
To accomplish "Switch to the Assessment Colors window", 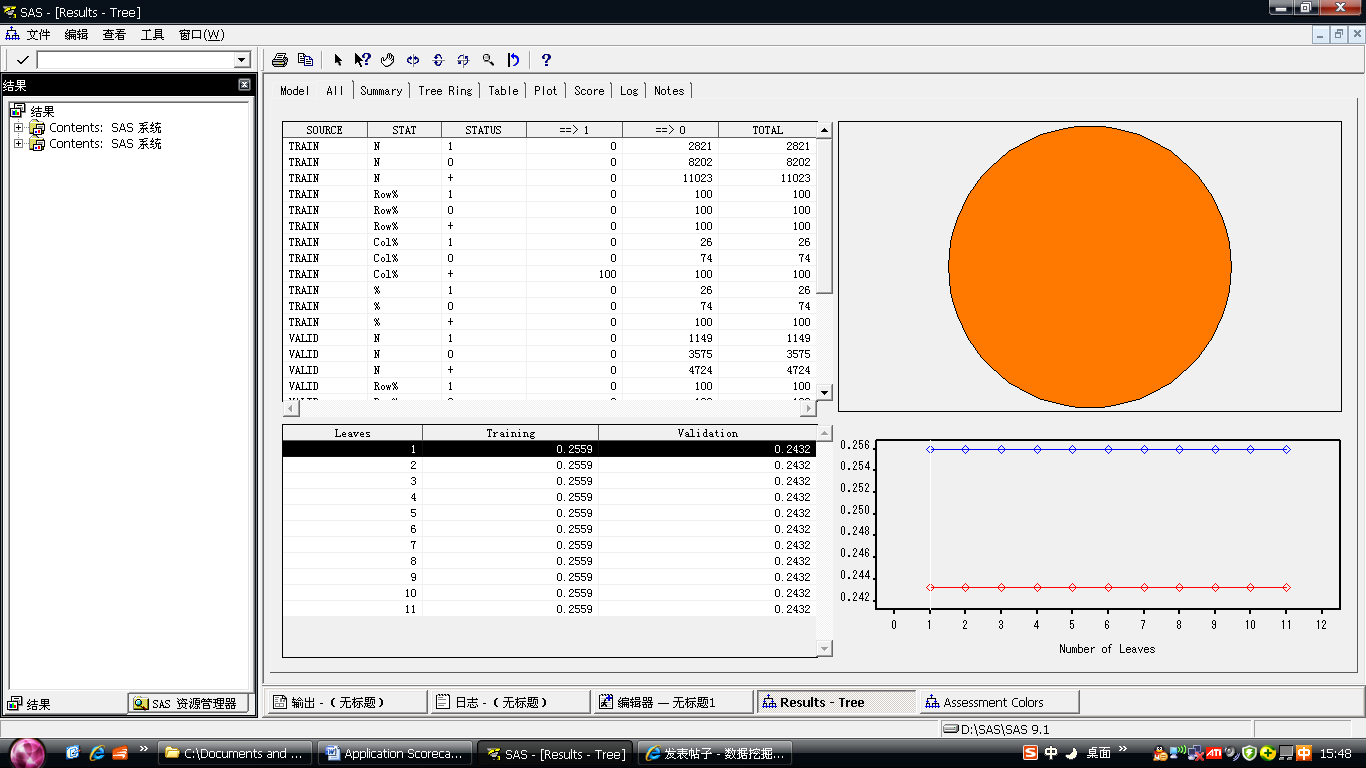I will pyautogui.click(x=992, y=702).
